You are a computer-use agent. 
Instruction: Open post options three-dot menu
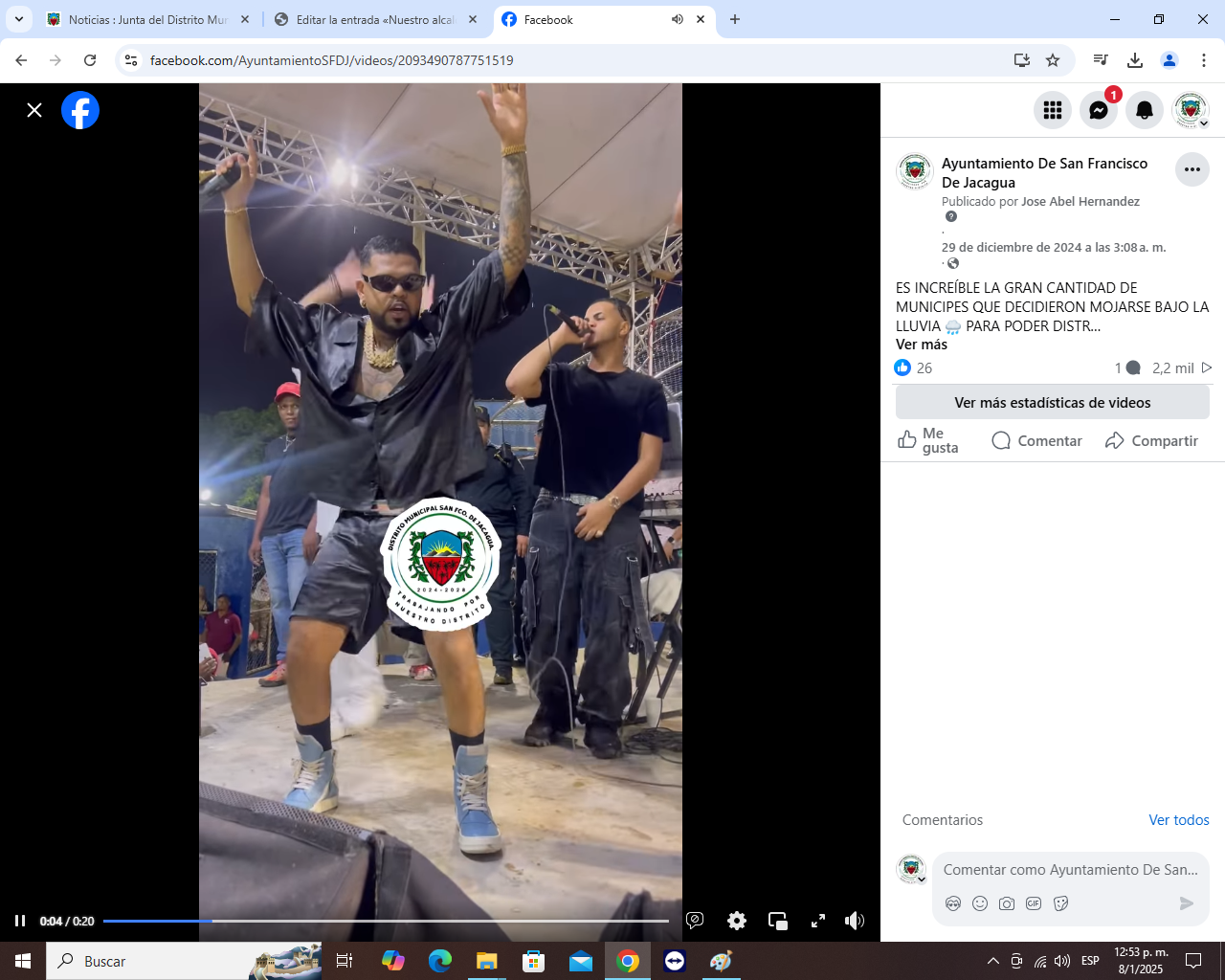(1192, 169)
